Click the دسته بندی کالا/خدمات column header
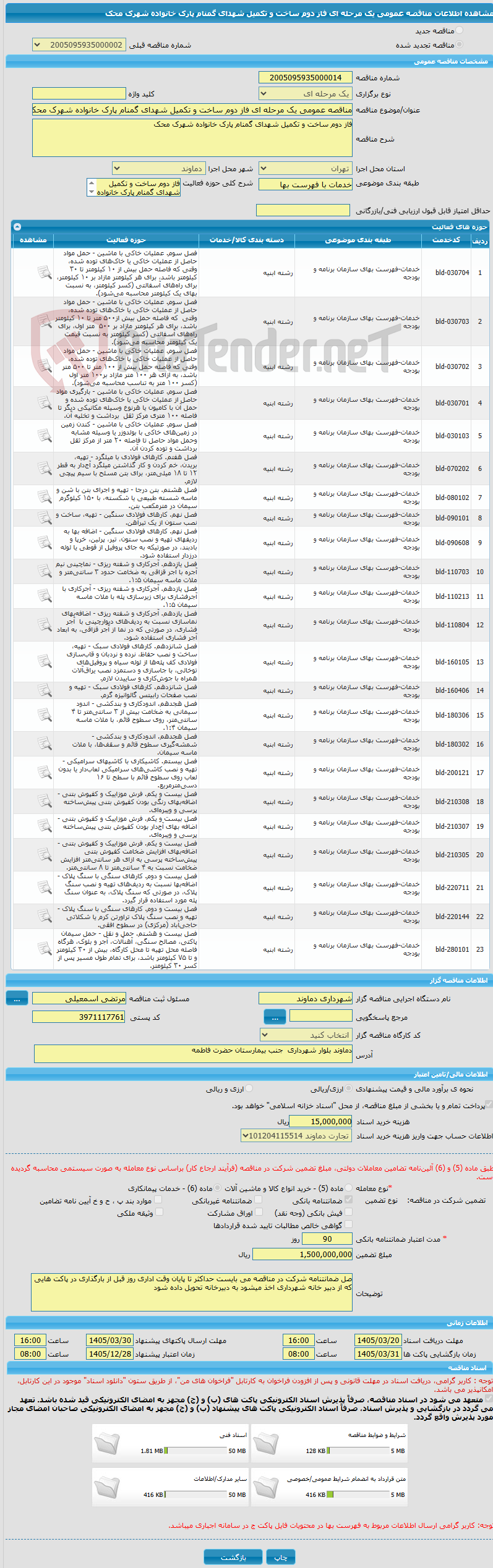Image resolution: width=493 pixels, height=1568 pixels. click(x=247, y=240)
